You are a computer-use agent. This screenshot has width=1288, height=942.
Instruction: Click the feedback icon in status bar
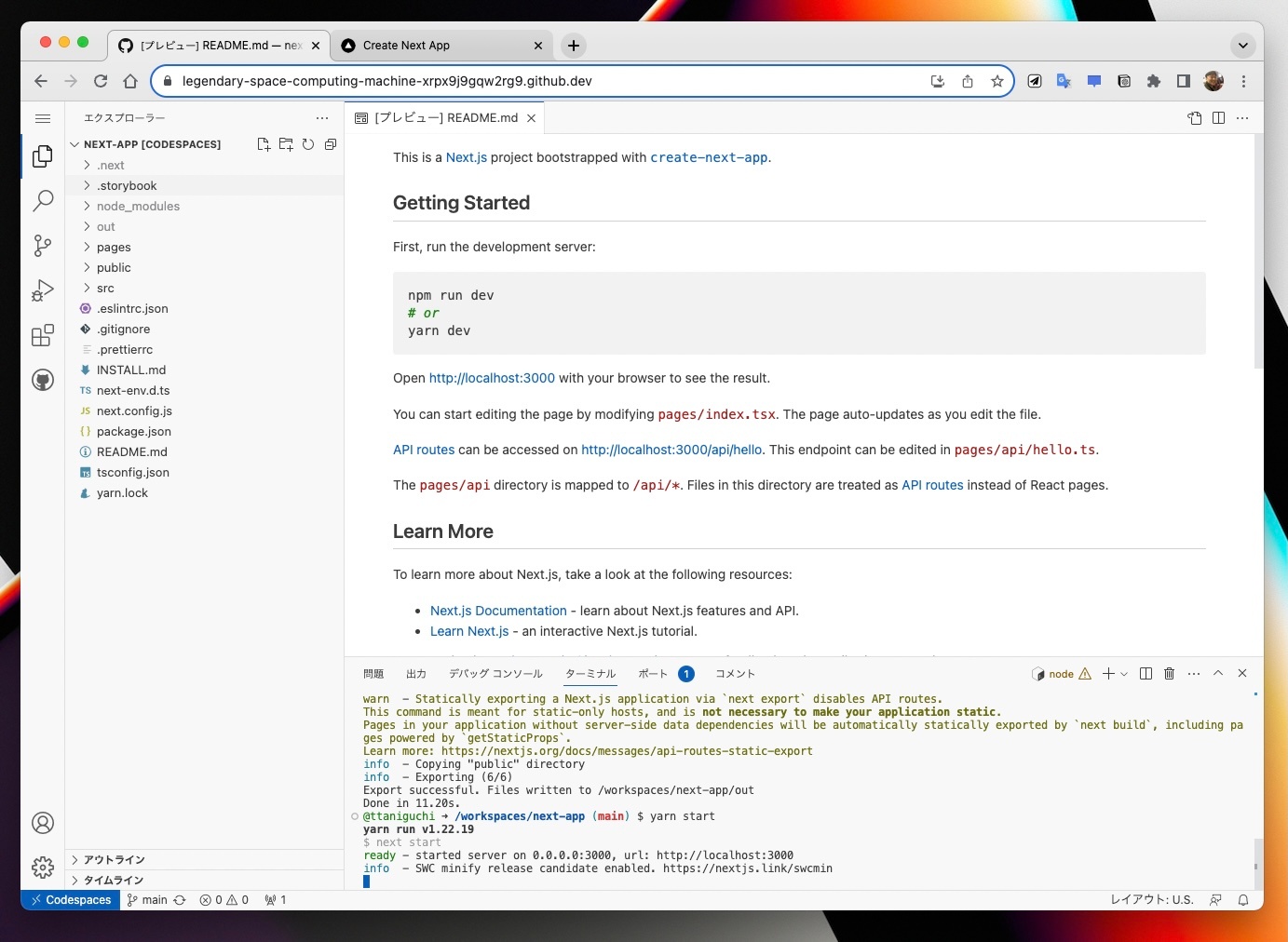click(x=1215, y=900)
